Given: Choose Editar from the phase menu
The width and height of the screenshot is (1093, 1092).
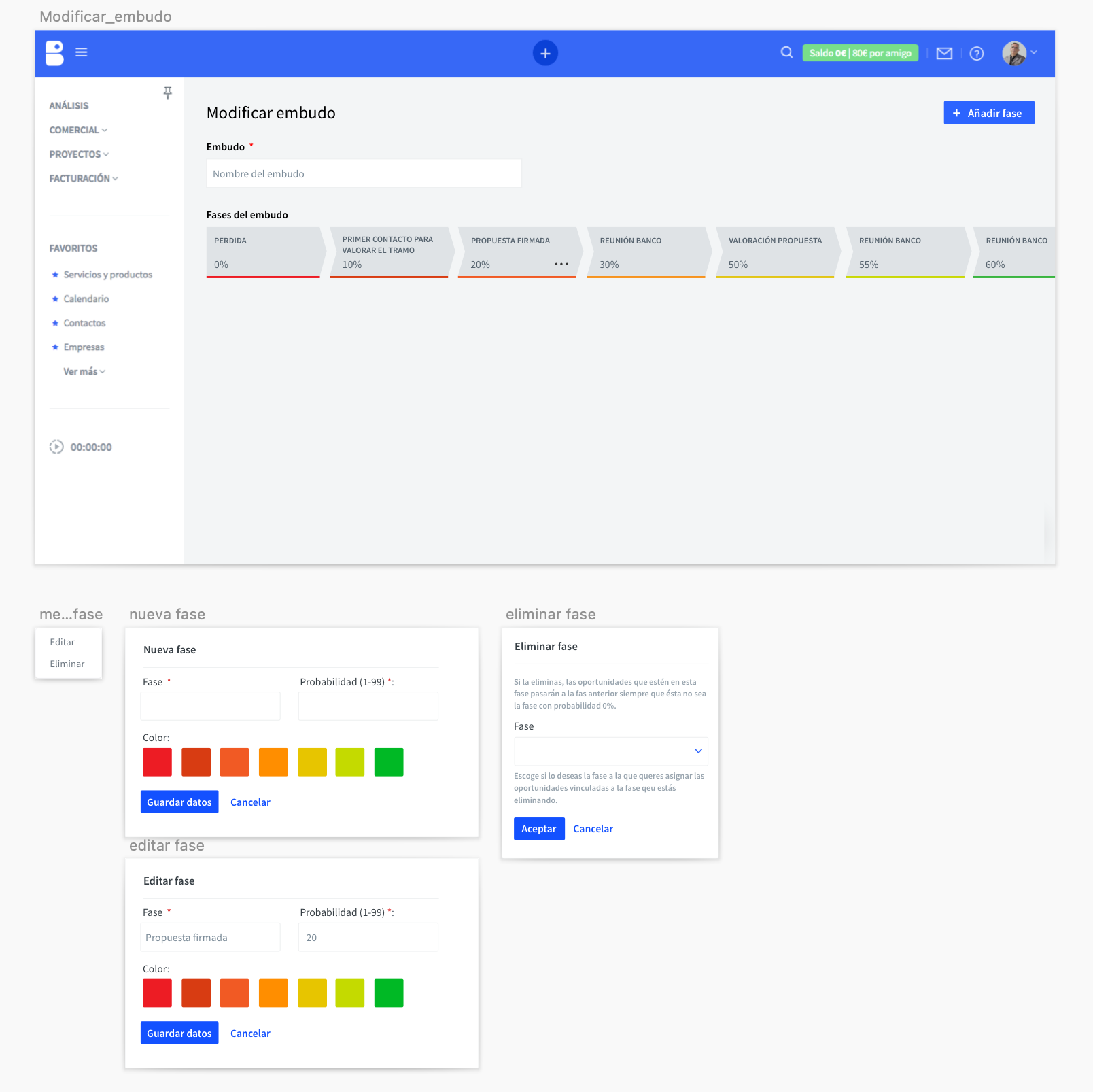Looking at the screenshot, I should (x=63, y=642).
